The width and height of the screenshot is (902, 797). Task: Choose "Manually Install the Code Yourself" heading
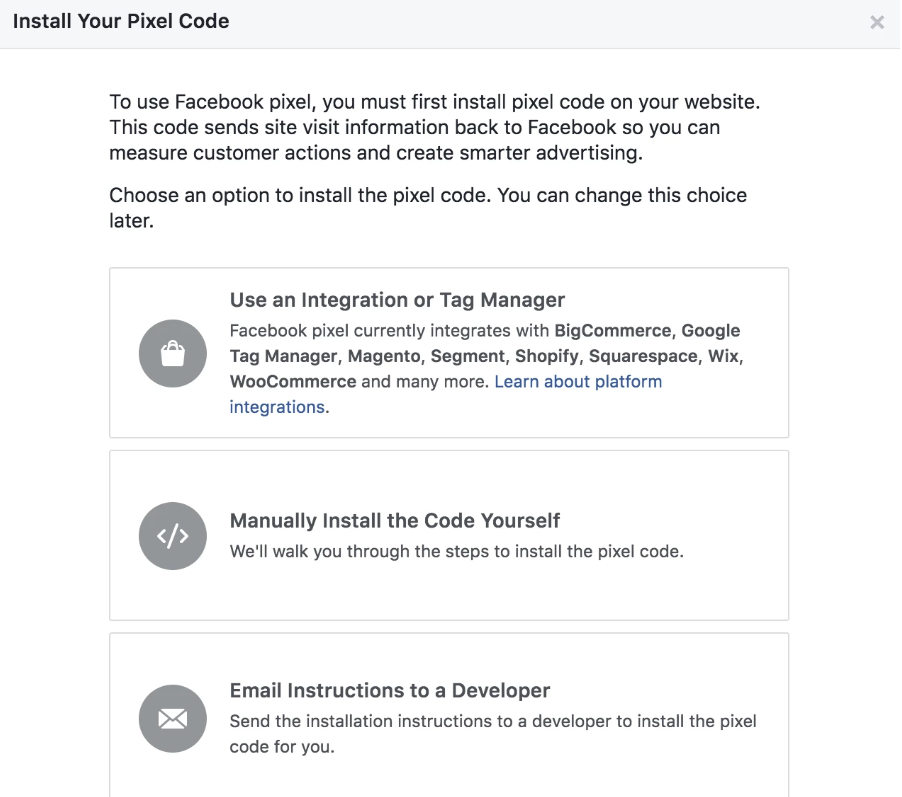pyautogui.click(x=394, y=521)
